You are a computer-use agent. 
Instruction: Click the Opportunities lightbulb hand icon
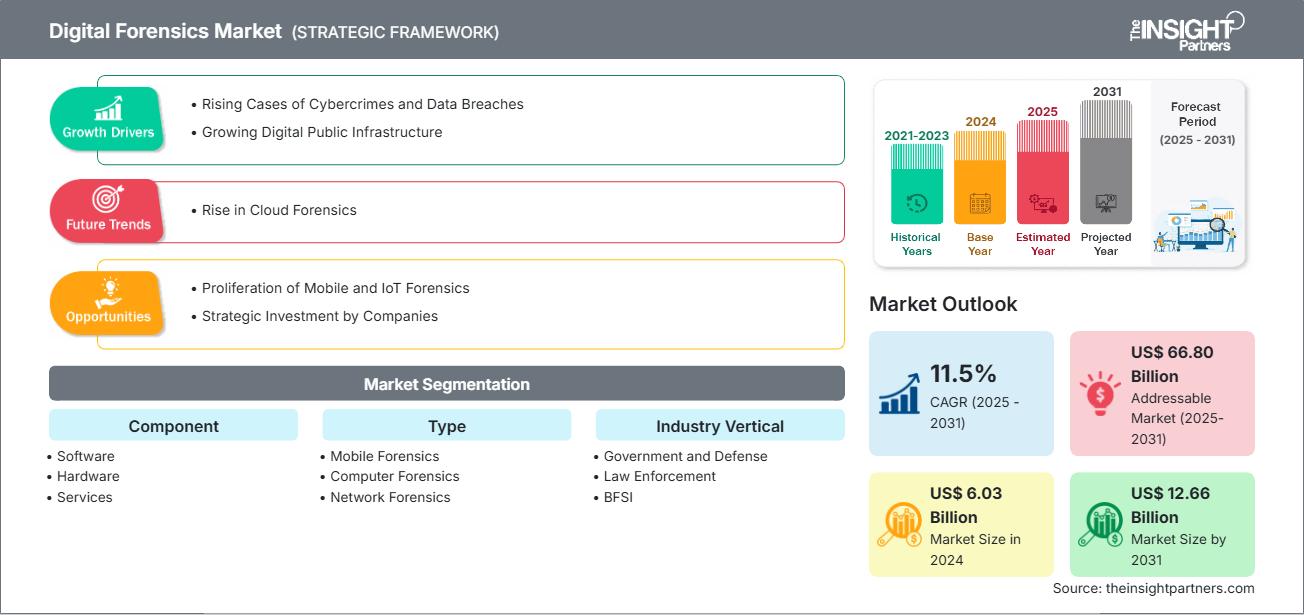pyautogui.click(x=107, y=292)
